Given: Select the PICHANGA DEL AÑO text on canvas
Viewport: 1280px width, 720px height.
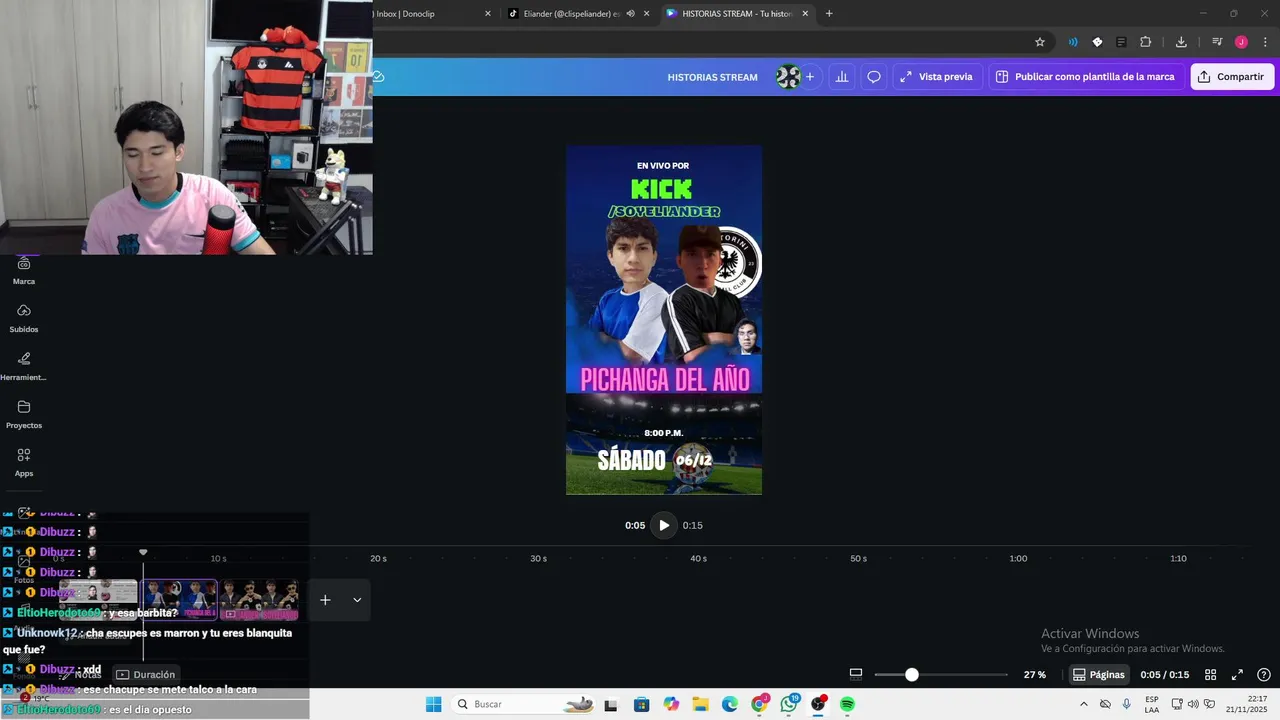Looking at the screenshot, I should pyautogui.click(x=664, y=379).
